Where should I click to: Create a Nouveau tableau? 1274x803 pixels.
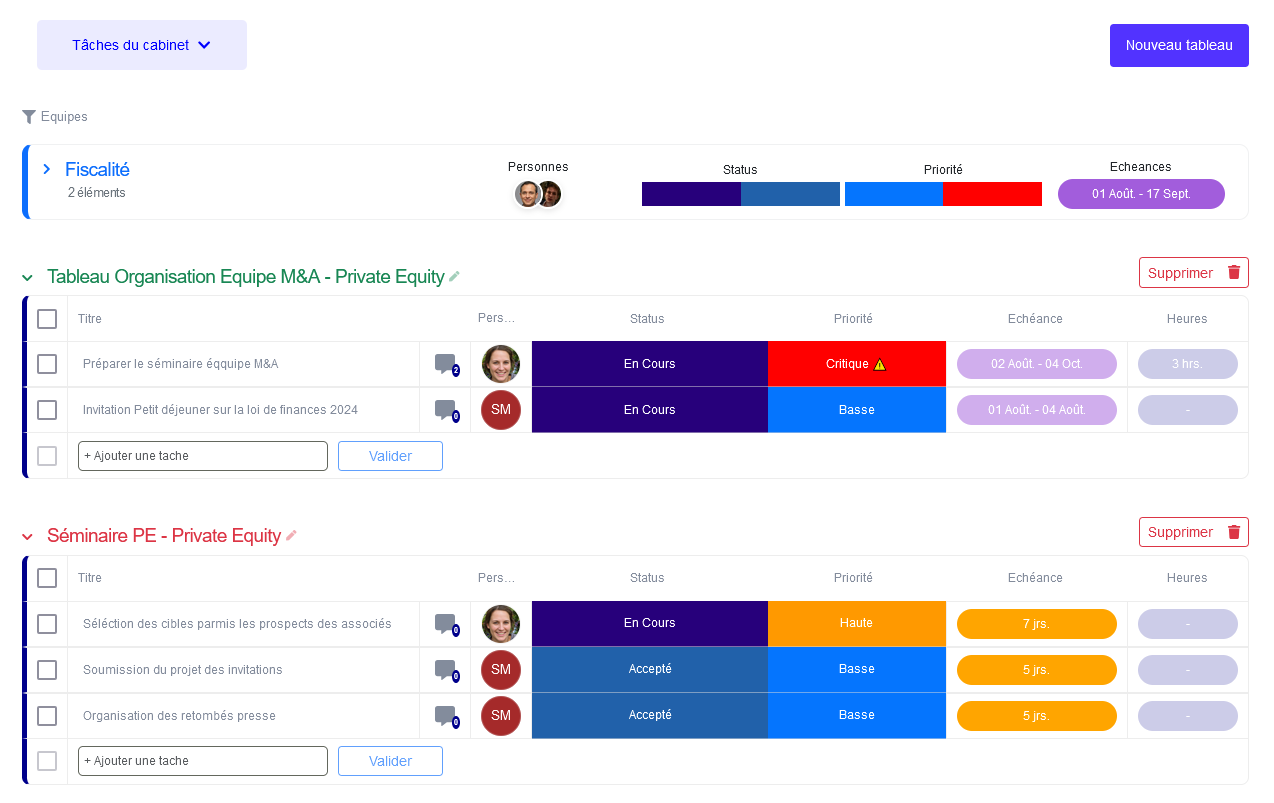pyautogui.click(x=1179, y=45)
